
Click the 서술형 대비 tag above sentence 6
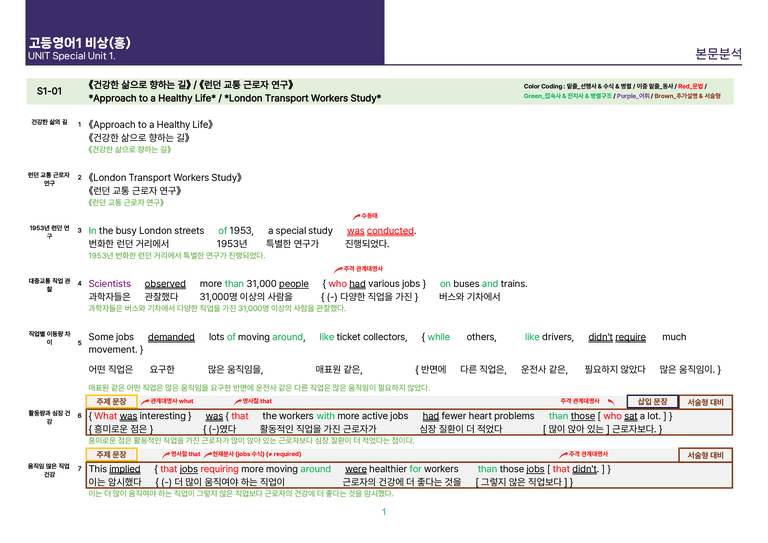tap(705, 402)
